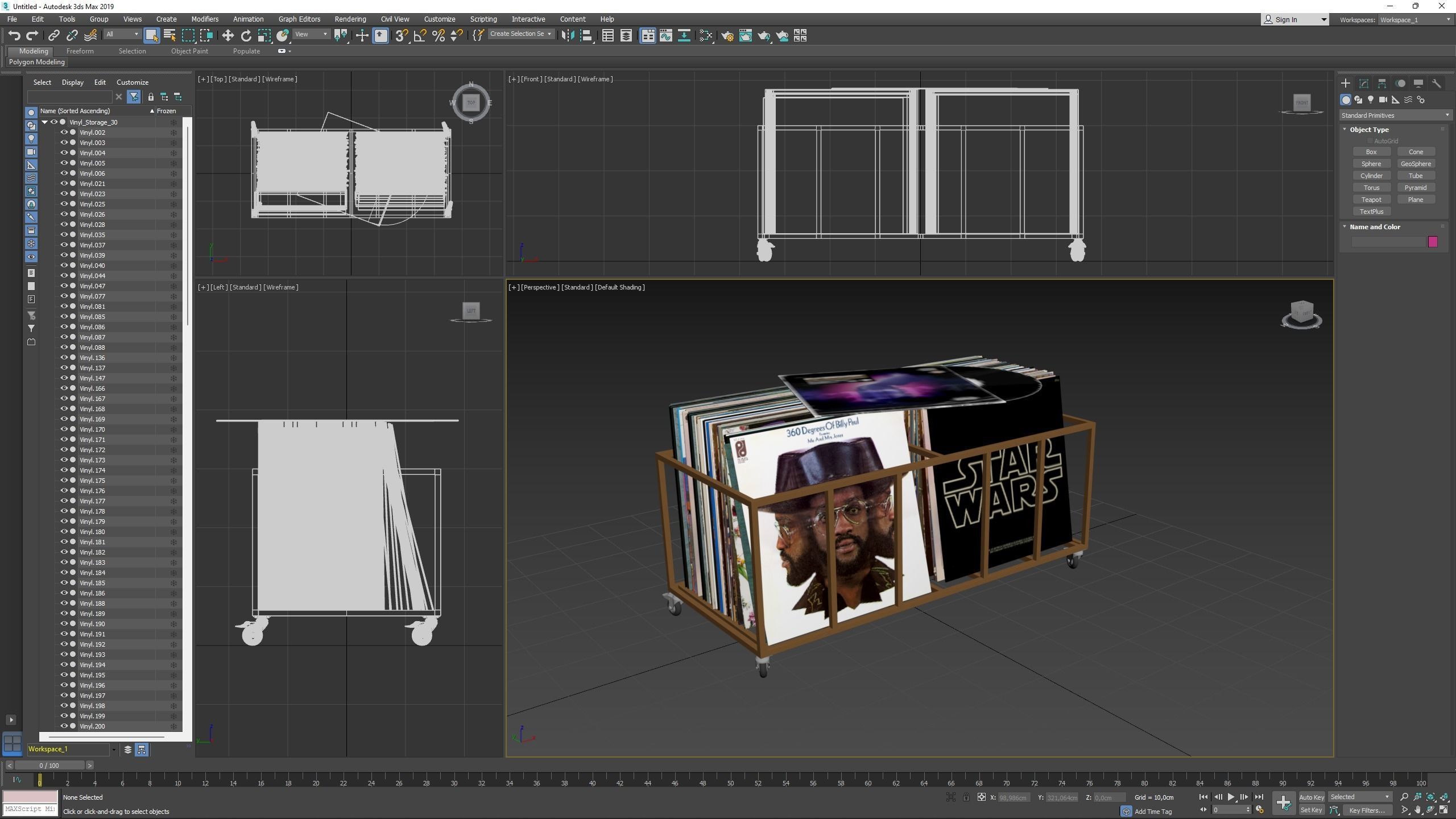
Task: Switch to the Object Paint ribbon tab
Action: point(189,51)
